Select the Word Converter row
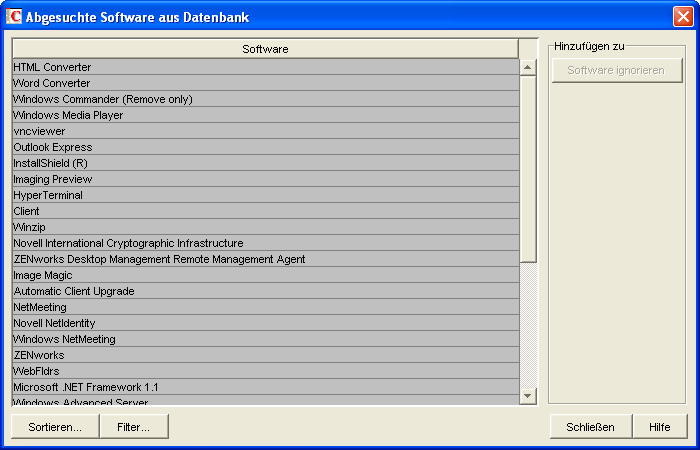 266,83
